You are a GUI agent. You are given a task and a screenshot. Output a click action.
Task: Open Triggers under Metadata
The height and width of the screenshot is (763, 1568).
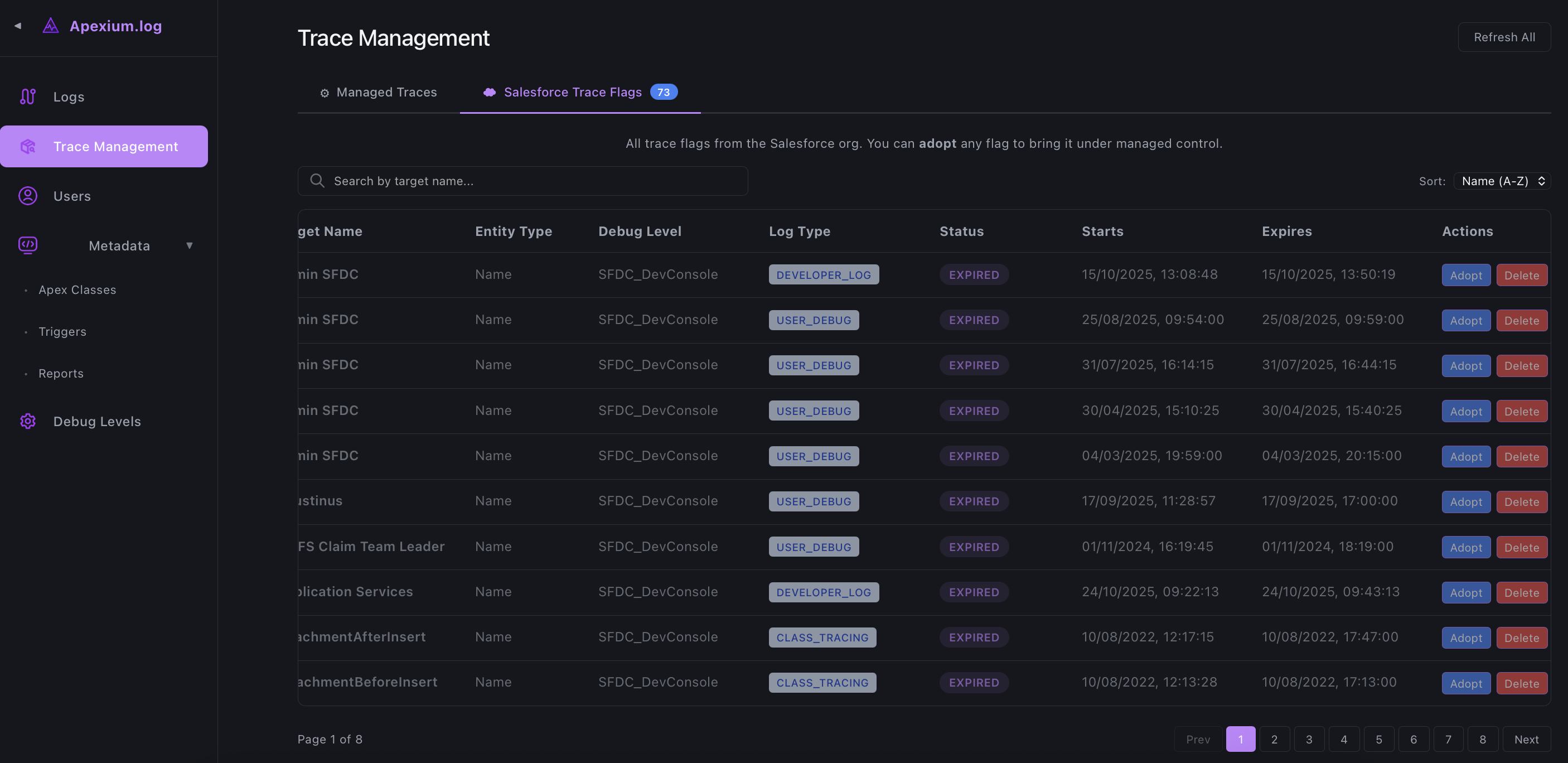pyautogui.click(x=62, y=332)
